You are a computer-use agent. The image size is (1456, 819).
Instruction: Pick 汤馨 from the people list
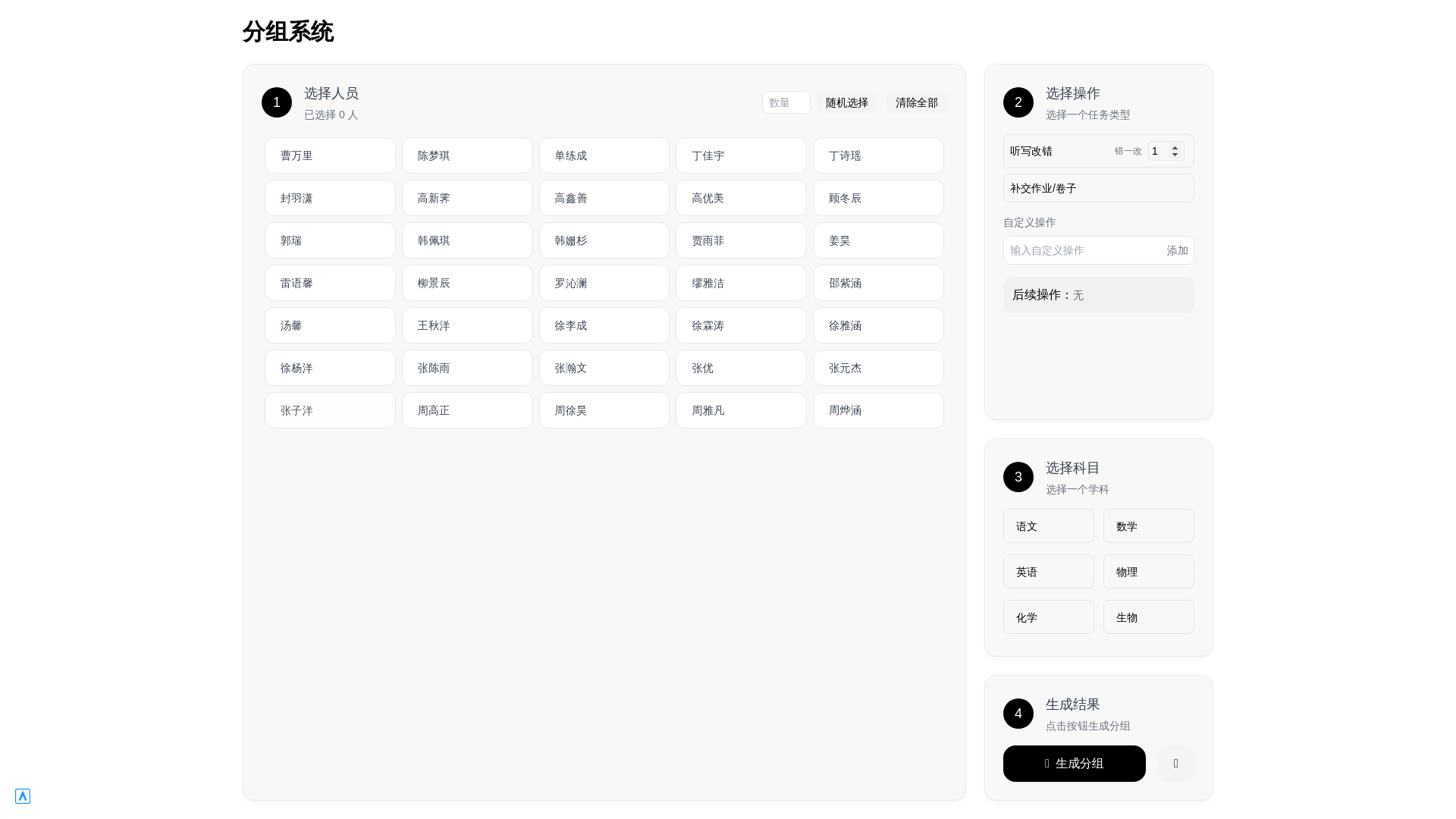(330, 325)
